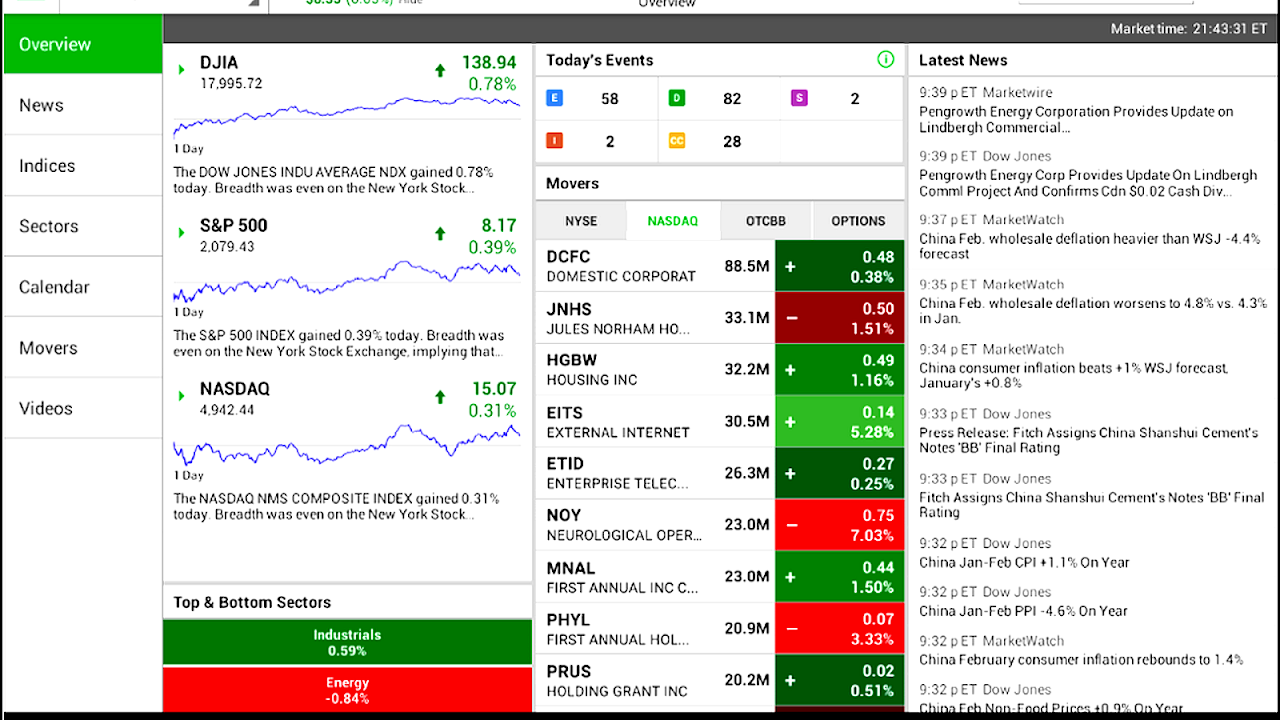Select the Industrials 0.59% sector bar

(347, 643)
